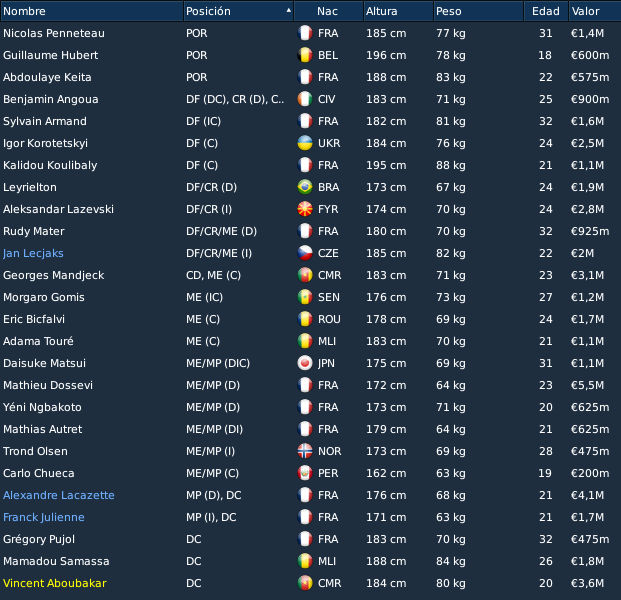Open player Vincent Aboubakar link
Image resolution: width=621 pixels, height=600 pixels.
click(x=55, y=583)
